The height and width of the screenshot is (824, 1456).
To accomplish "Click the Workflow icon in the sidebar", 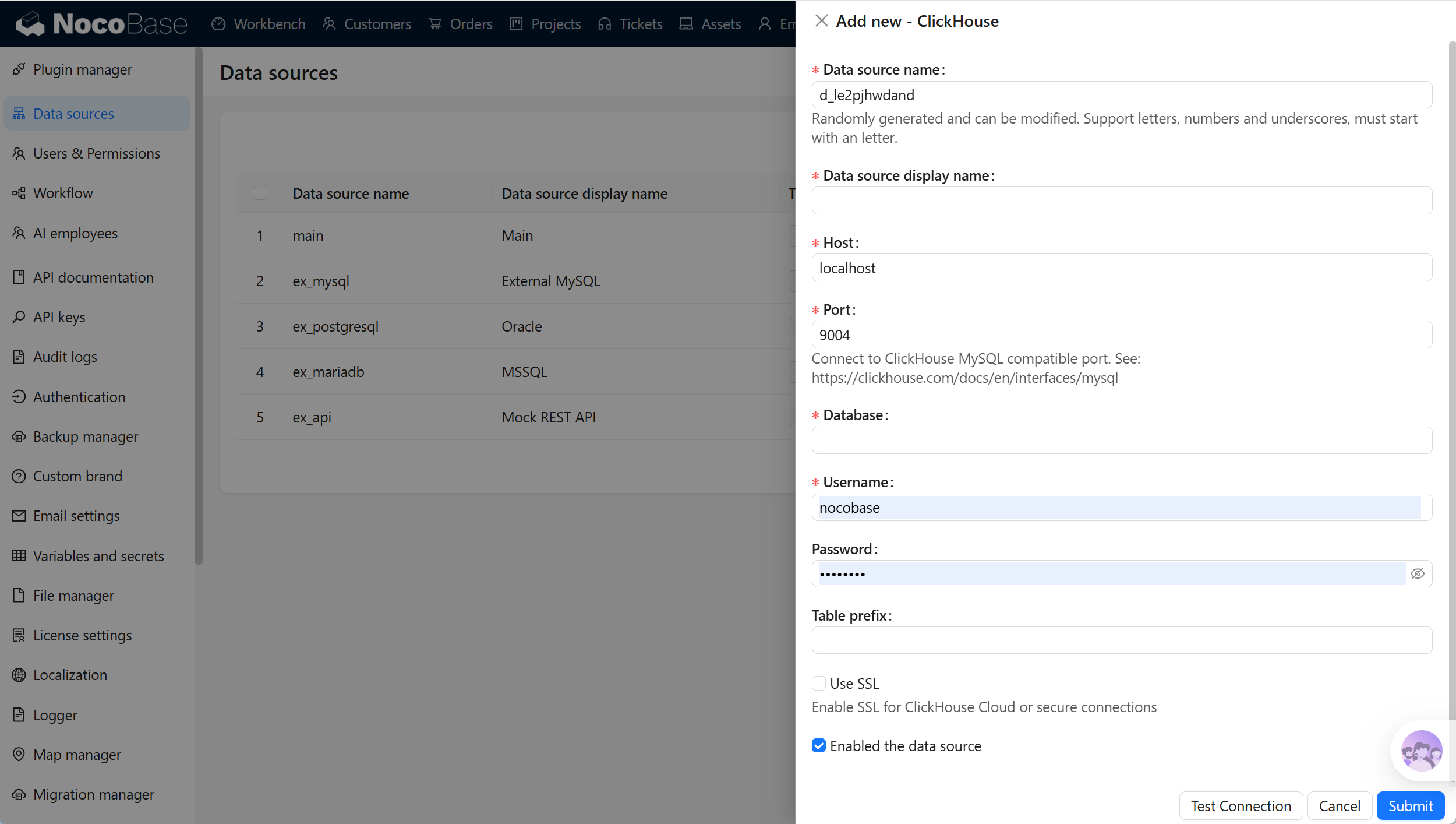I will point(19,193).
